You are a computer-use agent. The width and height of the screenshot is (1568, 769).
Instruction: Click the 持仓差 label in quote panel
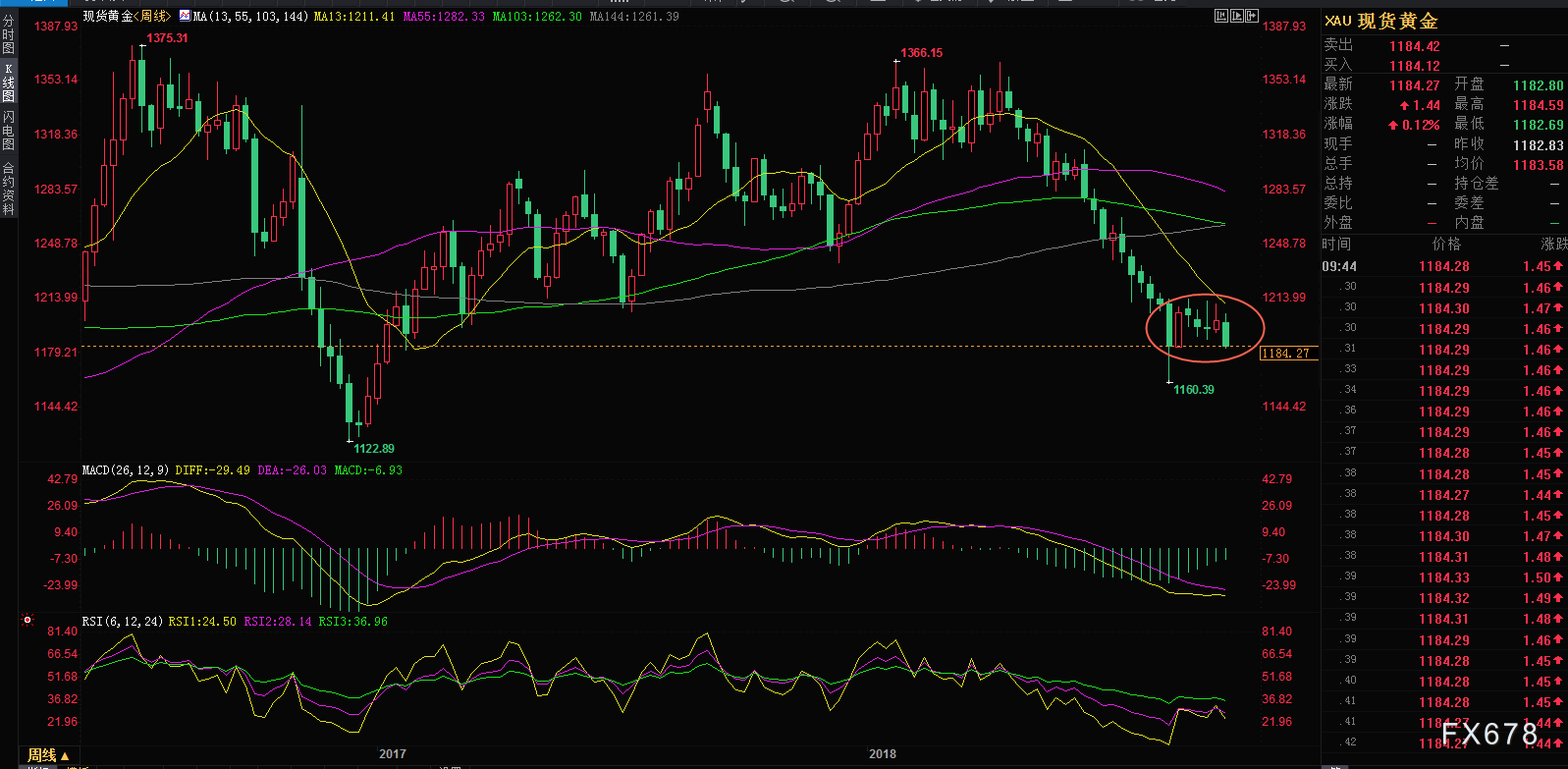(x=1476, y=184)
